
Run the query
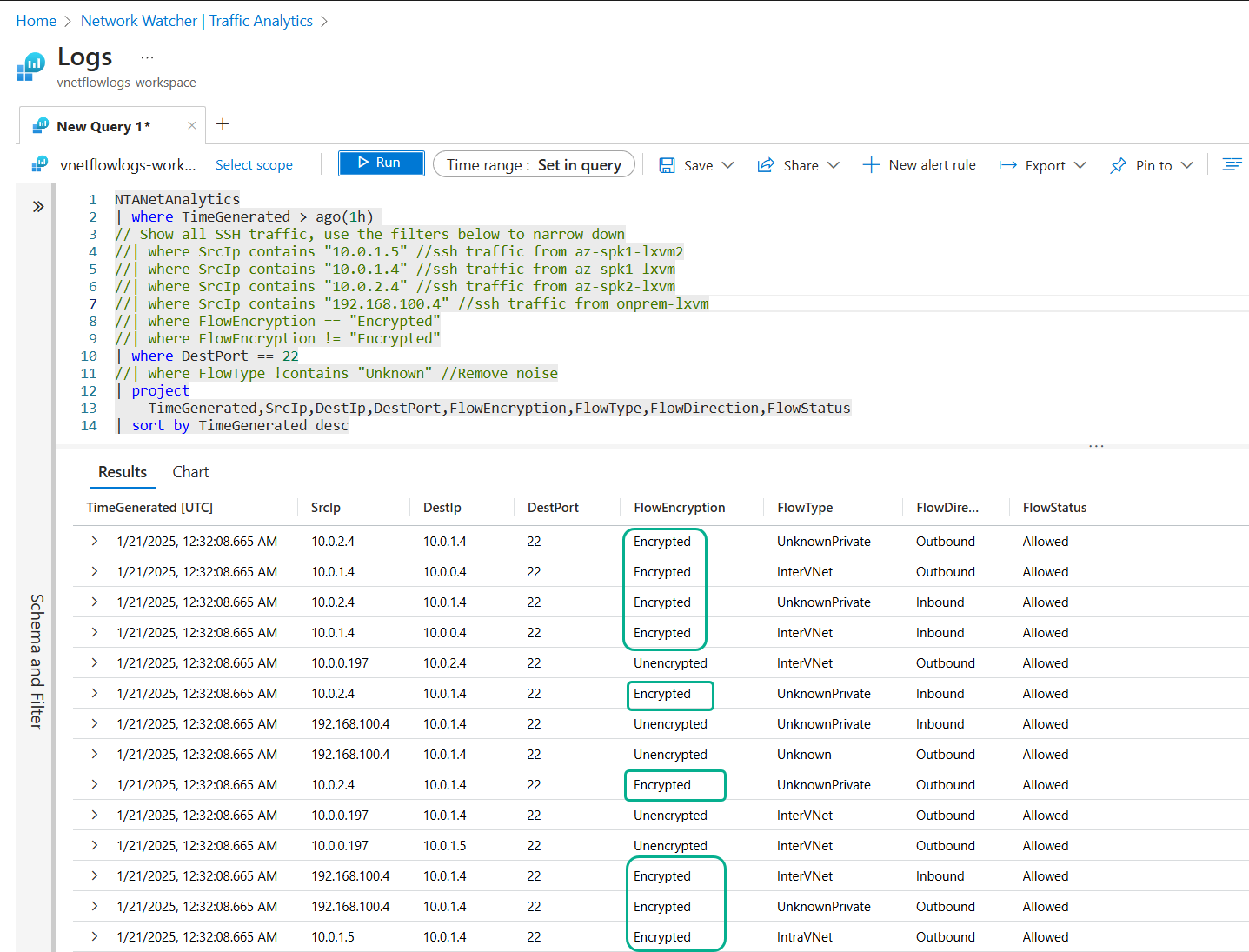[x=381, y=163]
